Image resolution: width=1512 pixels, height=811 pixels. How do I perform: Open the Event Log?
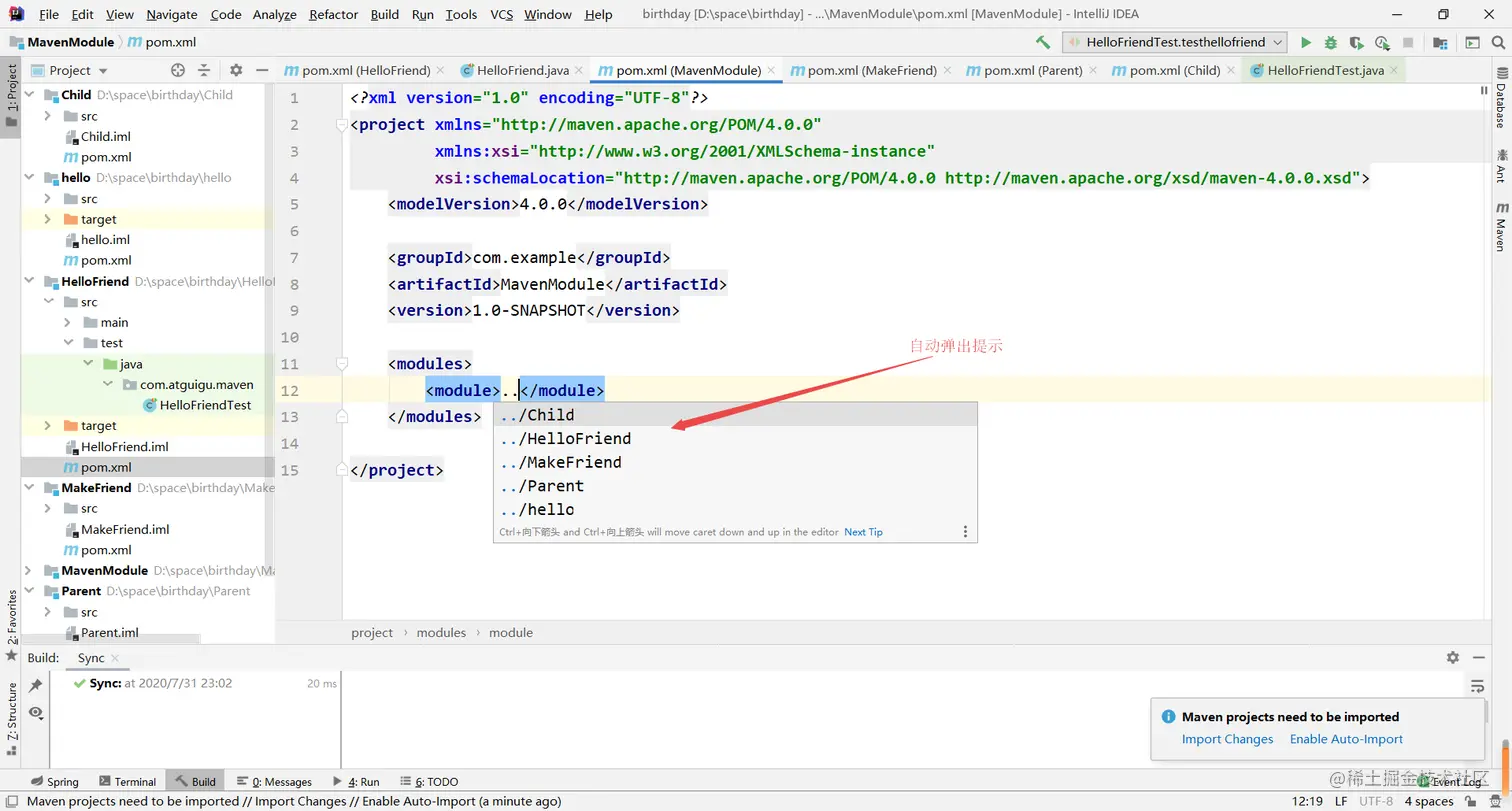click(x=1451, y=782)
